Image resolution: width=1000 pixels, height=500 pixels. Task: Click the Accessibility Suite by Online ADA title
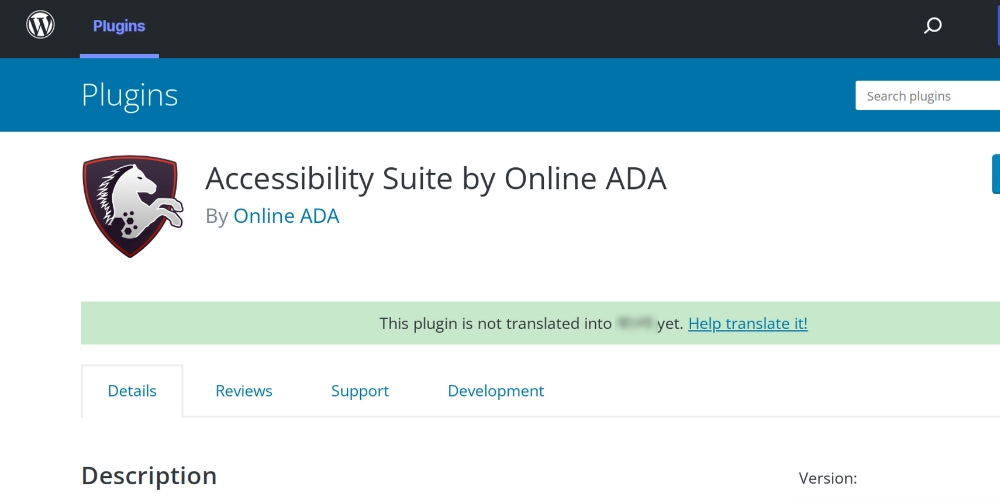tap(436, 179)
